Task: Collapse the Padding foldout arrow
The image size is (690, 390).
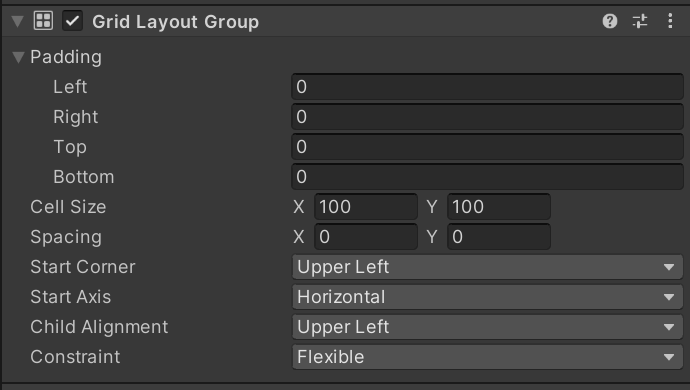Action: (18, 57)
